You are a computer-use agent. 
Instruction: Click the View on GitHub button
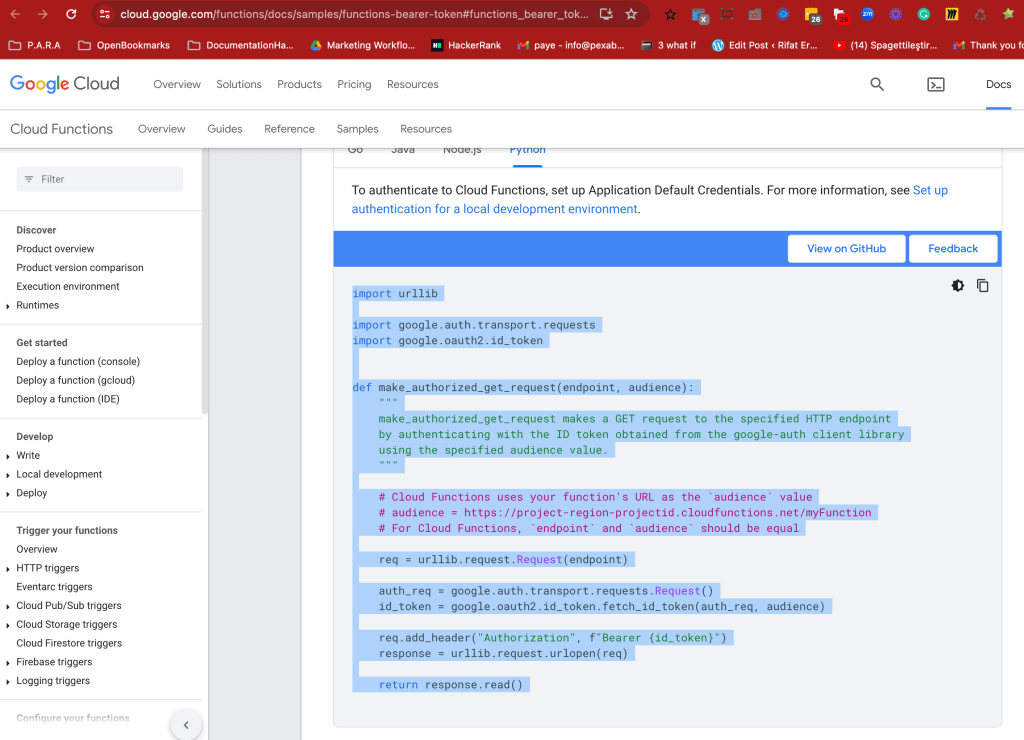point(846,248)
